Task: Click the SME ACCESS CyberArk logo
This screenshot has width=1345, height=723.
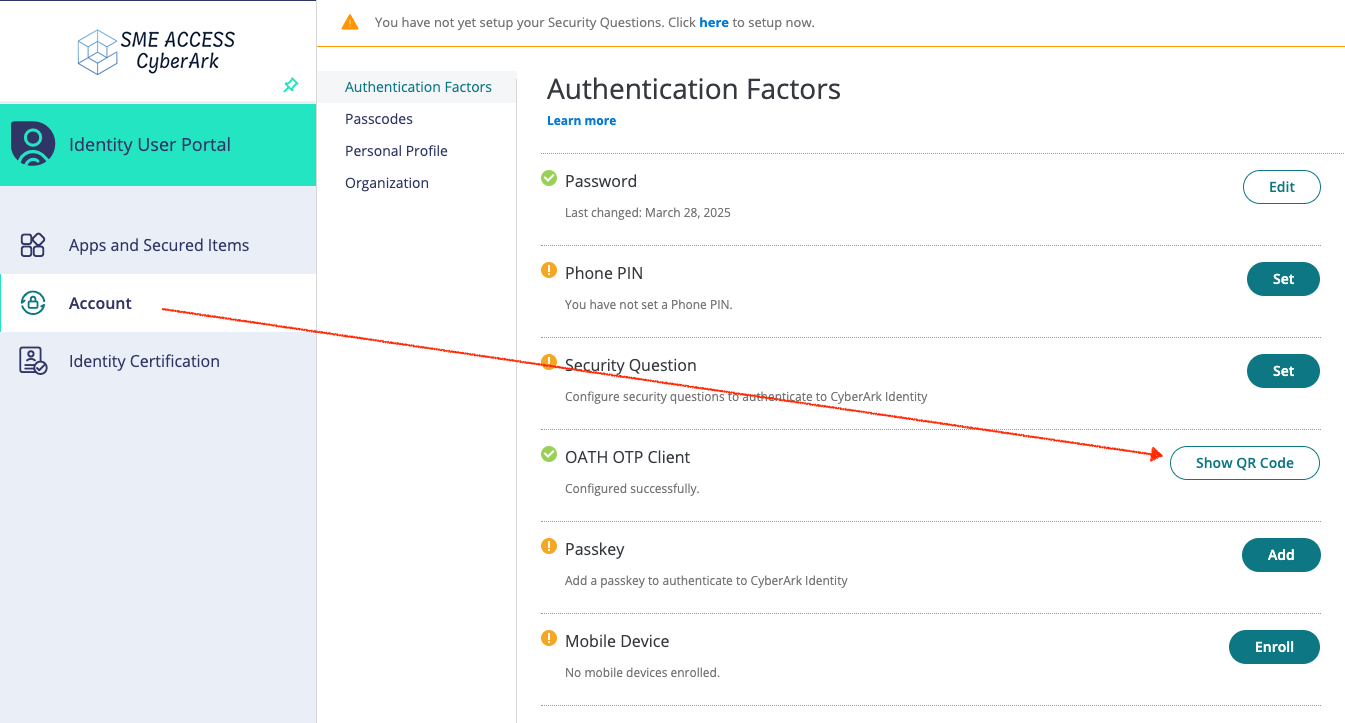Action: (x=156, y=51)
